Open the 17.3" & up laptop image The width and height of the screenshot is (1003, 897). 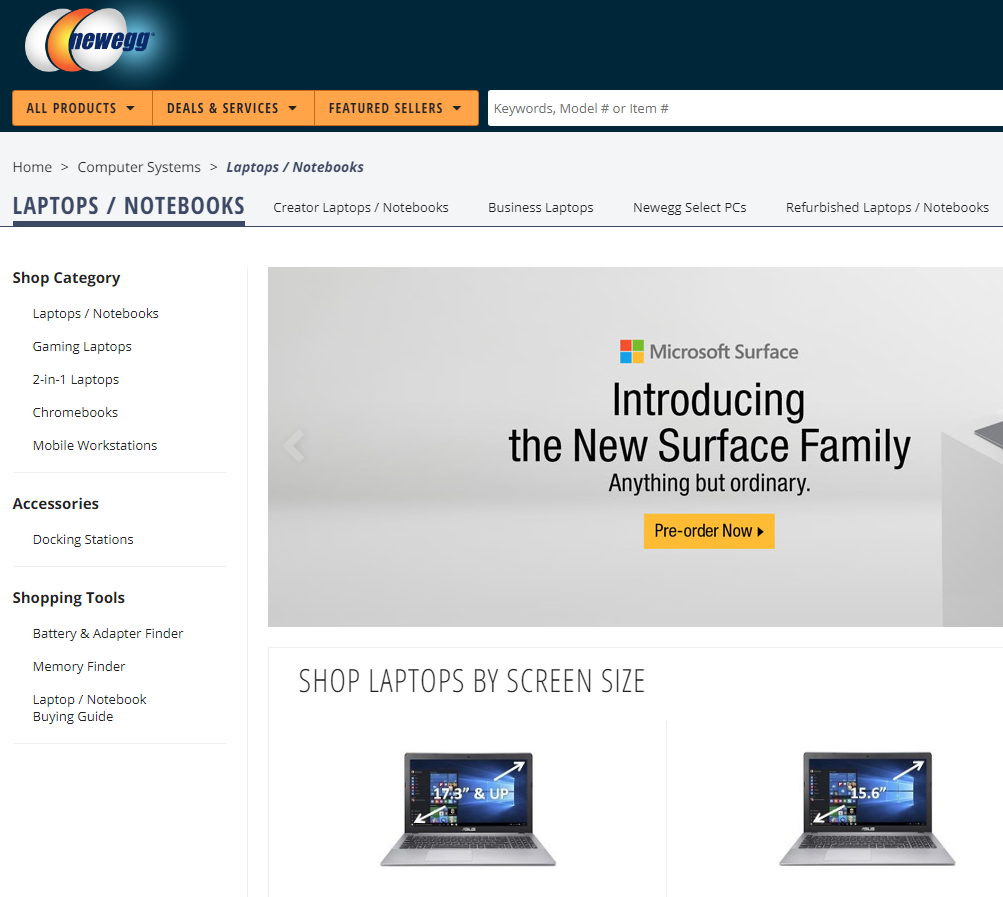(x=468, y=809)
